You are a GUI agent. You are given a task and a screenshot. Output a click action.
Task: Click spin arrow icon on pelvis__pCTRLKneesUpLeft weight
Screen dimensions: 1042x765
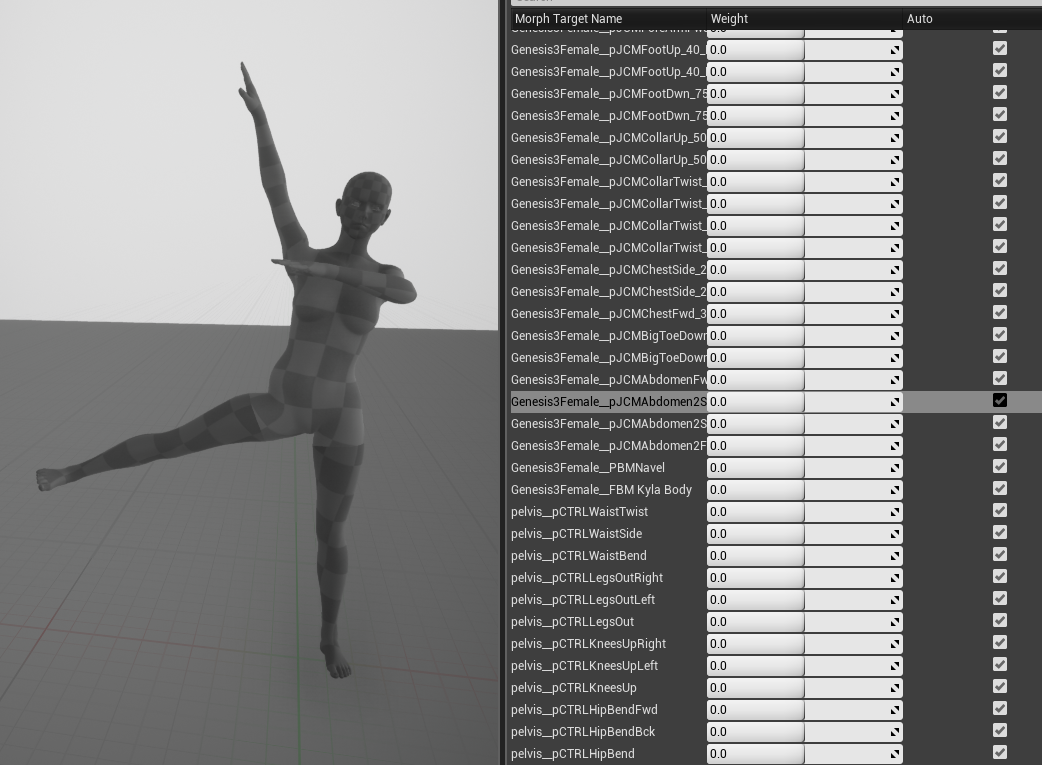coord(895,666)
